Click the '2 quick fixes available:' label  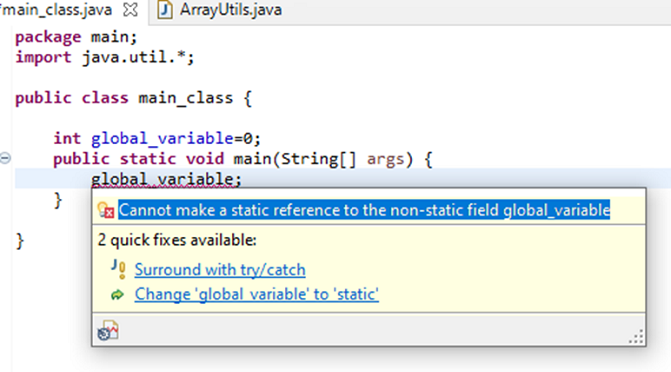point(177,240)
